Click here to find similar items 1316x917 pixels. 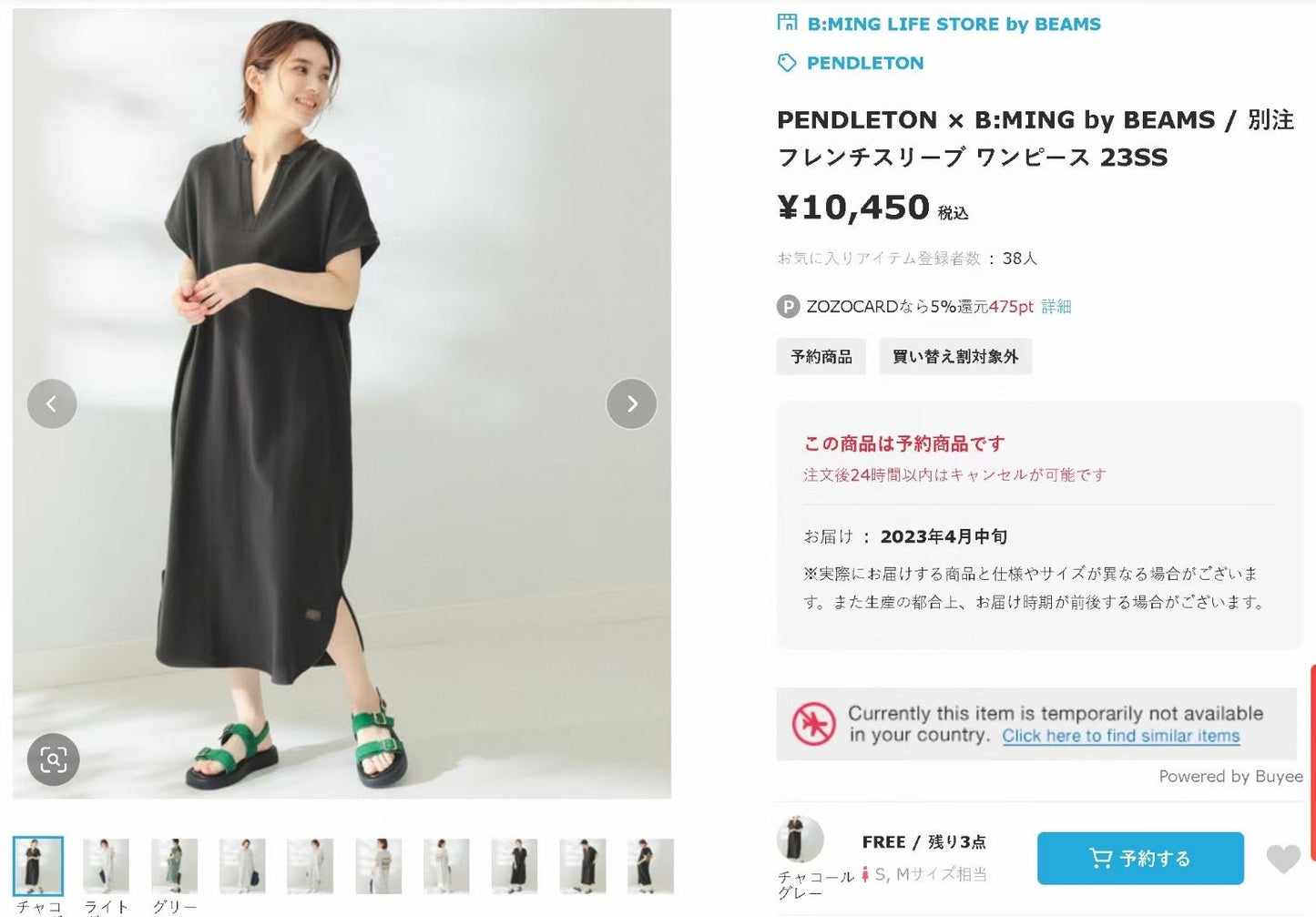click(x=1120, y=736)
